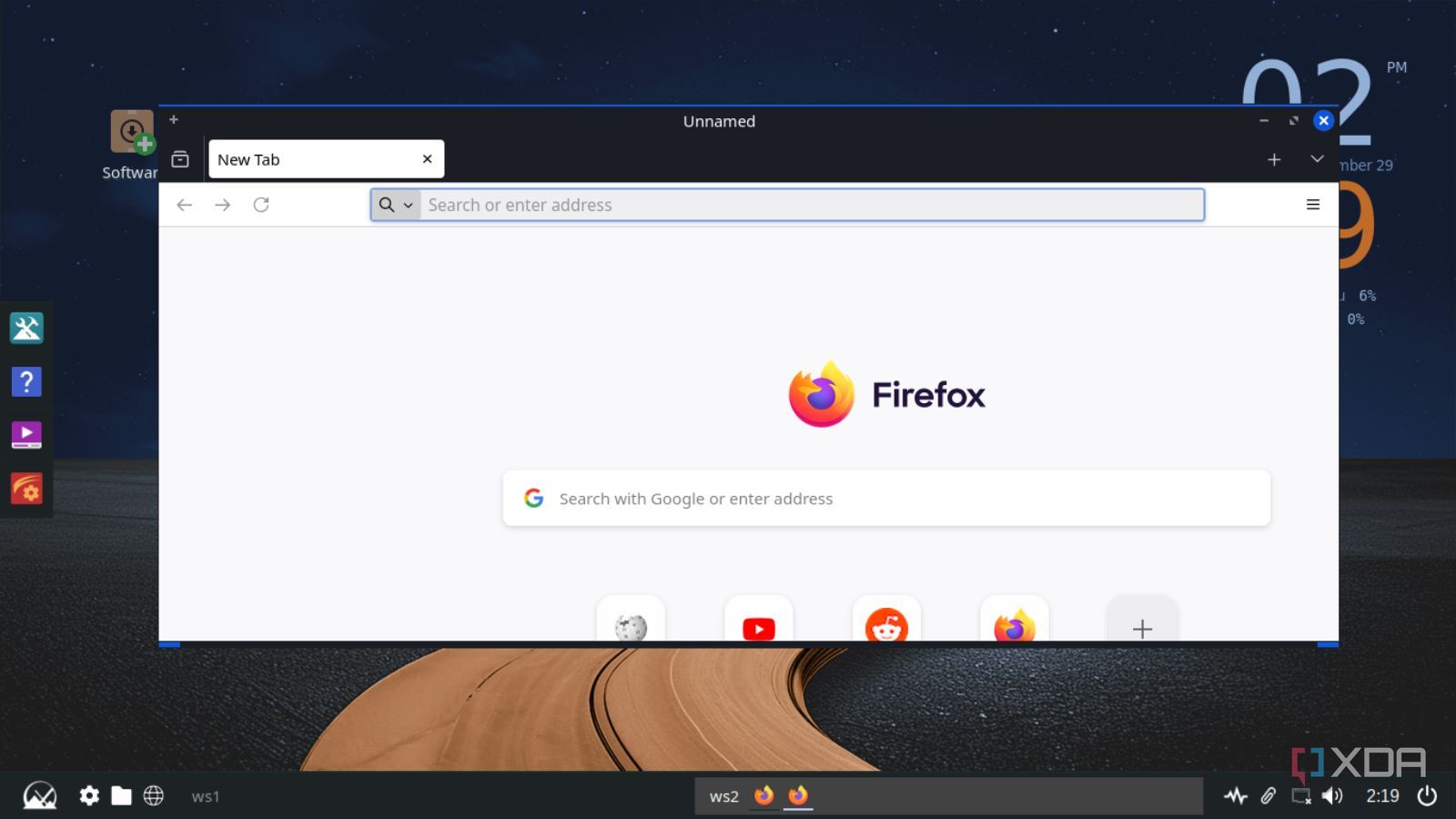
Task: Open the application launcher in the taskbar
Action: (x=40, y=796)
